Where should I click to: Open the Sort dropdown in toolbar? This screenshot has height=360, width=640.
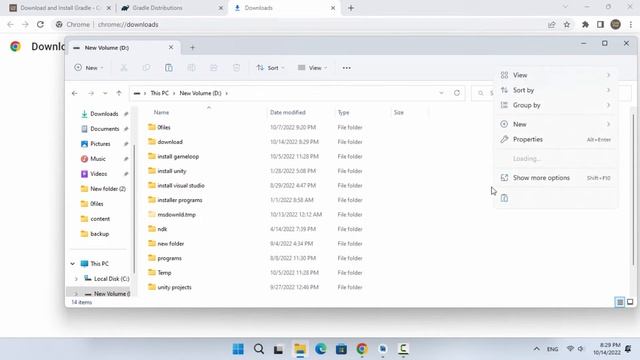(270, 68)
